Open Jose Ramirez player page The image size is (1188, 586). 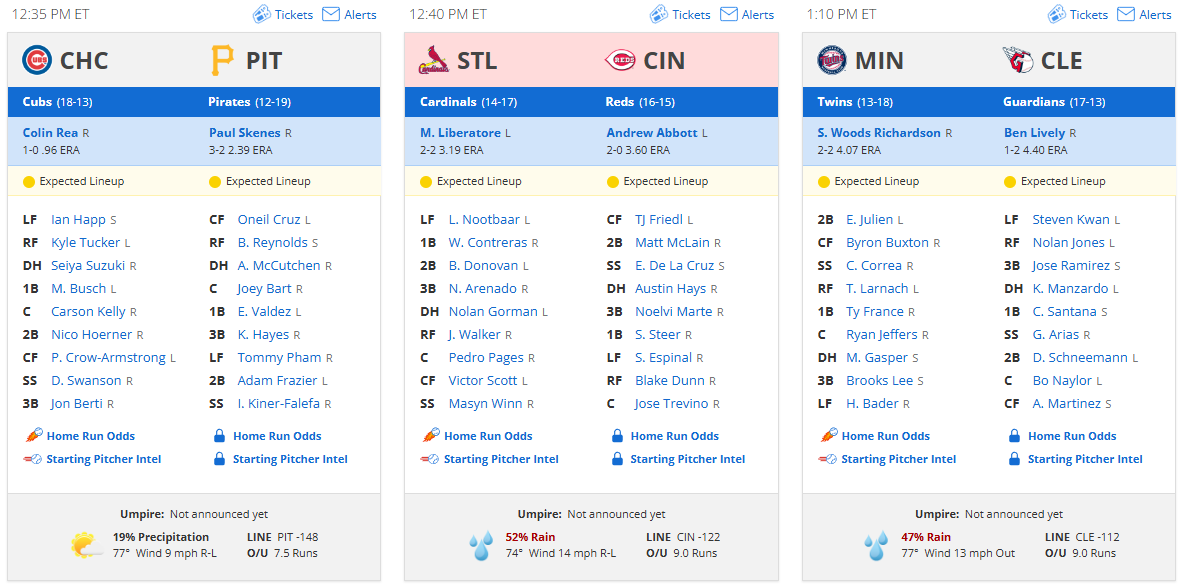(1071, 265)
